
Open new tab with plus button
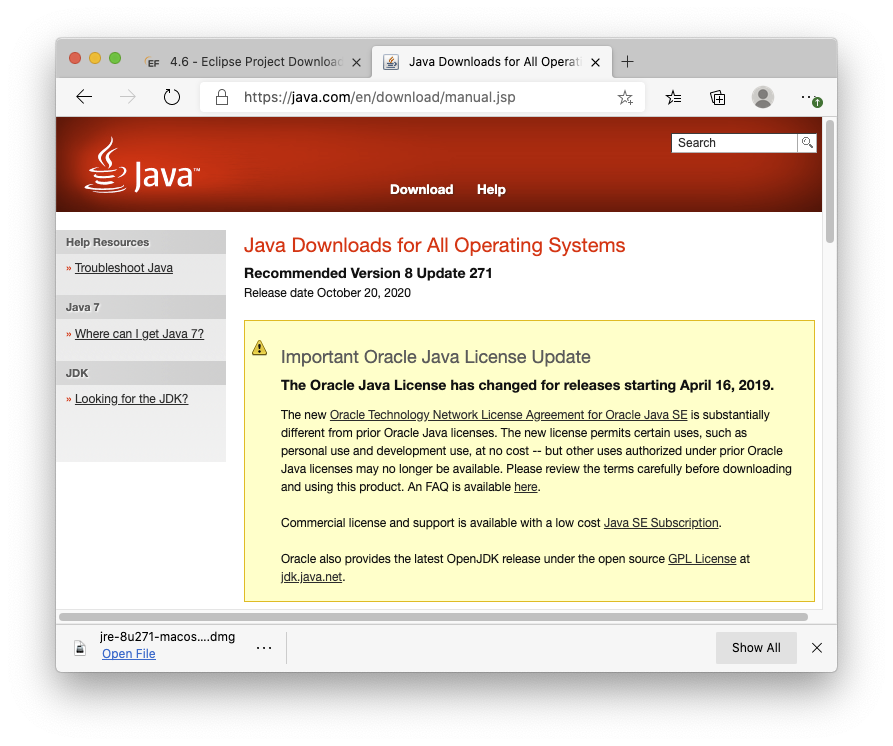pyautogui.click(x=627, y=62)
